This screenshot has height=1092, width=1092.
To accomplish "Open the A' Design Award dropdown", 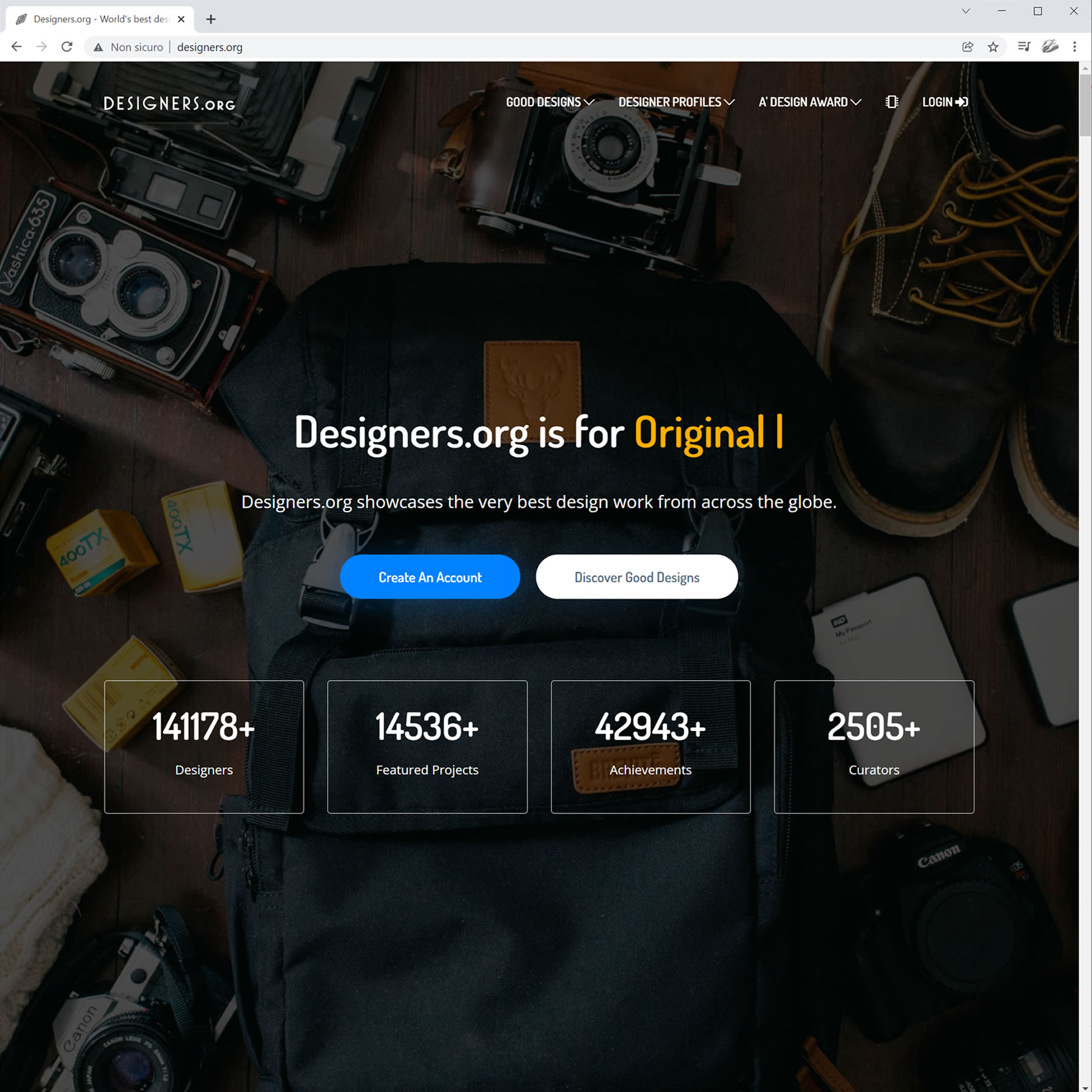I will (x=809, y=102).
